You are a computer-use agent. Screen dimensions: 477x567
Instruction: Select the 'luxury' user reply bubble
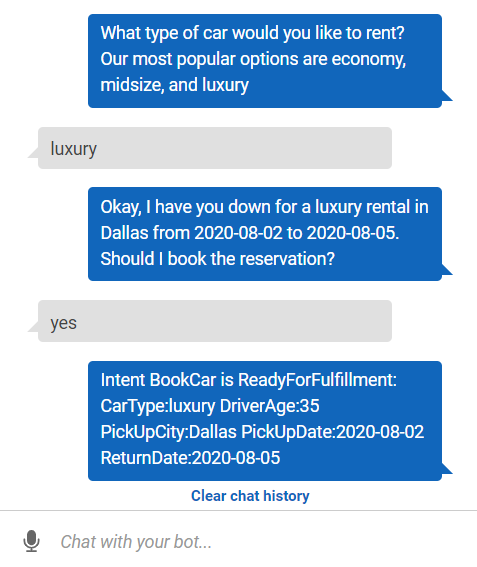[215, 148]
